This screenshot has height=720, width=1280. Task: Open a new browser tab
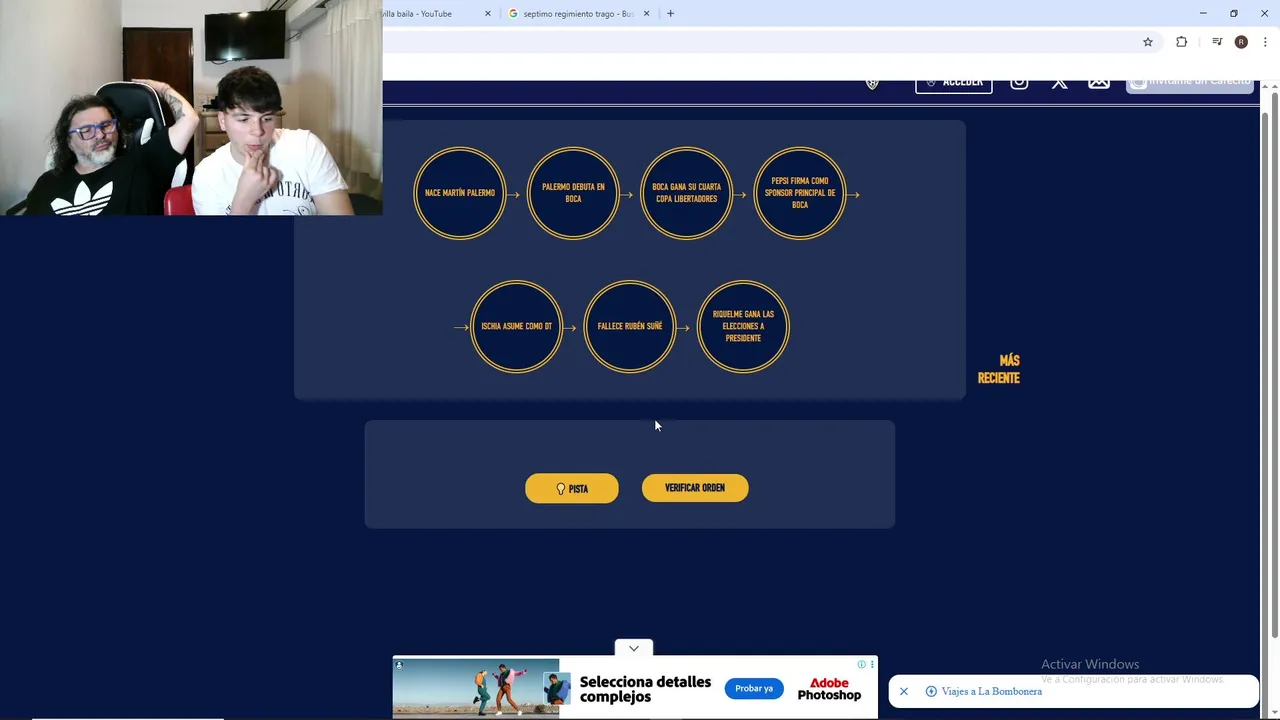coord(670,14)
